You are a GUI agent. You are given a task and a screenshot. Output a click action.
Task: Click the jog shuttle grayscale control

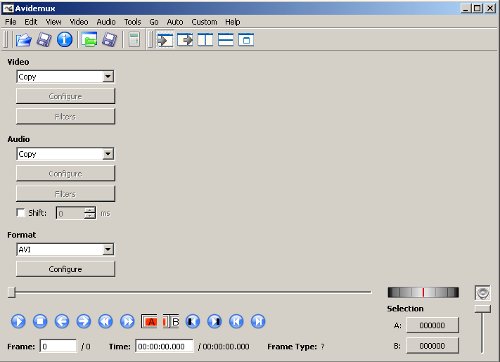click(x=423, y=293)
